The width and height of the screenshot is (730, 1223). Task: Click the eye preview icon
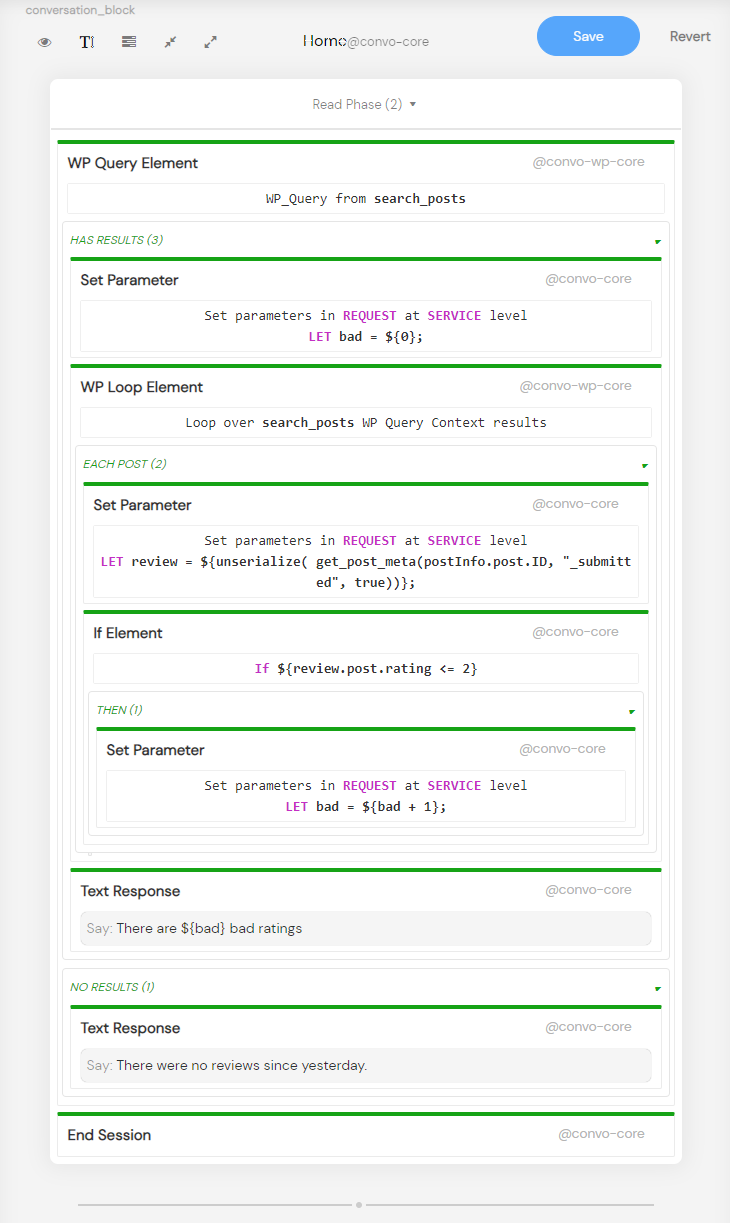point(44,42)
